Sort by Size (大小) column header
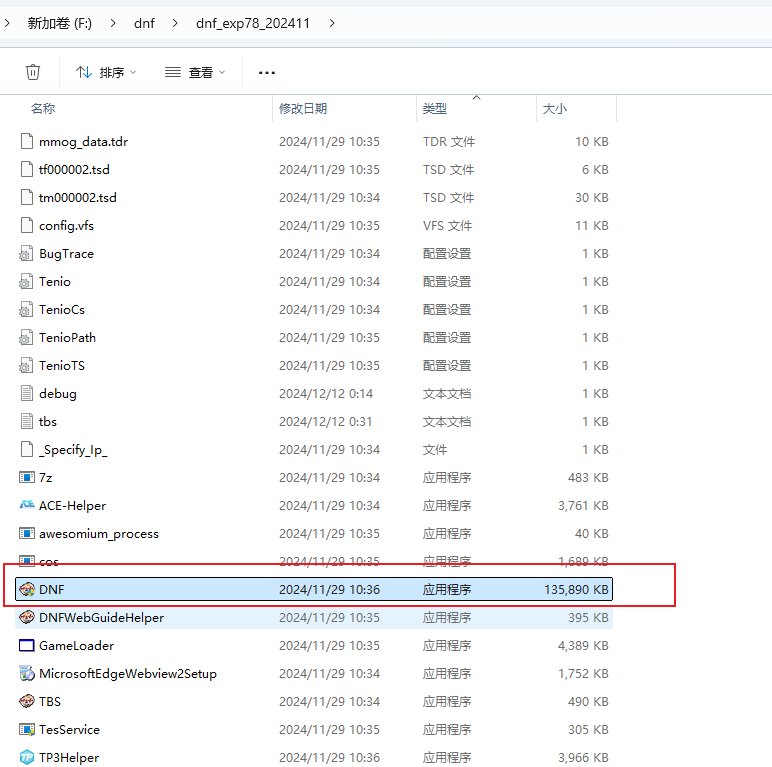Image resolution: width=772 pixels, height=767 pixels. (554, 108)
